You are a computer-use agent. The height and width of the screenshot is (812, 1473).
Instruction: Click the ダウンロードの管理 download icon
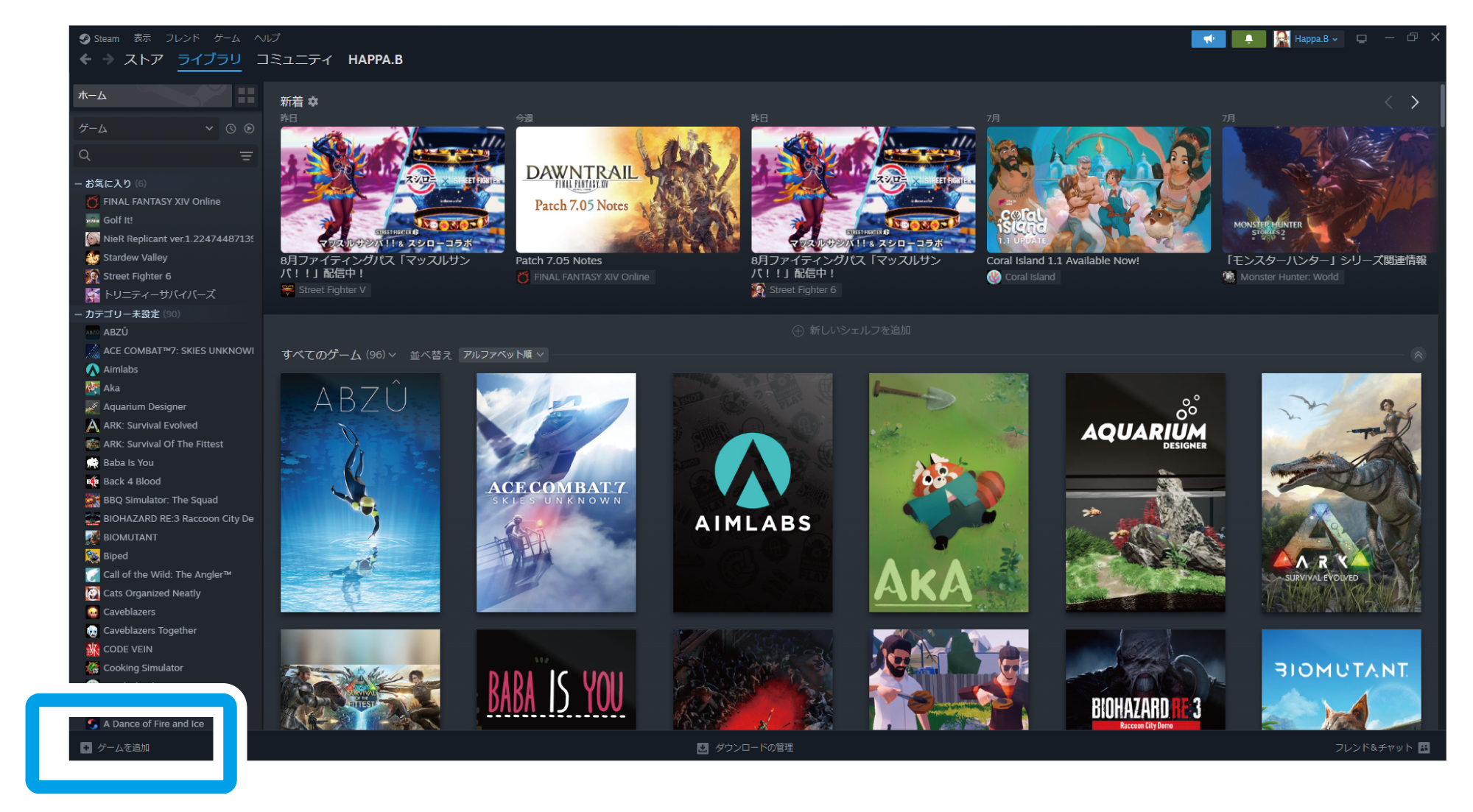point(703,748)
